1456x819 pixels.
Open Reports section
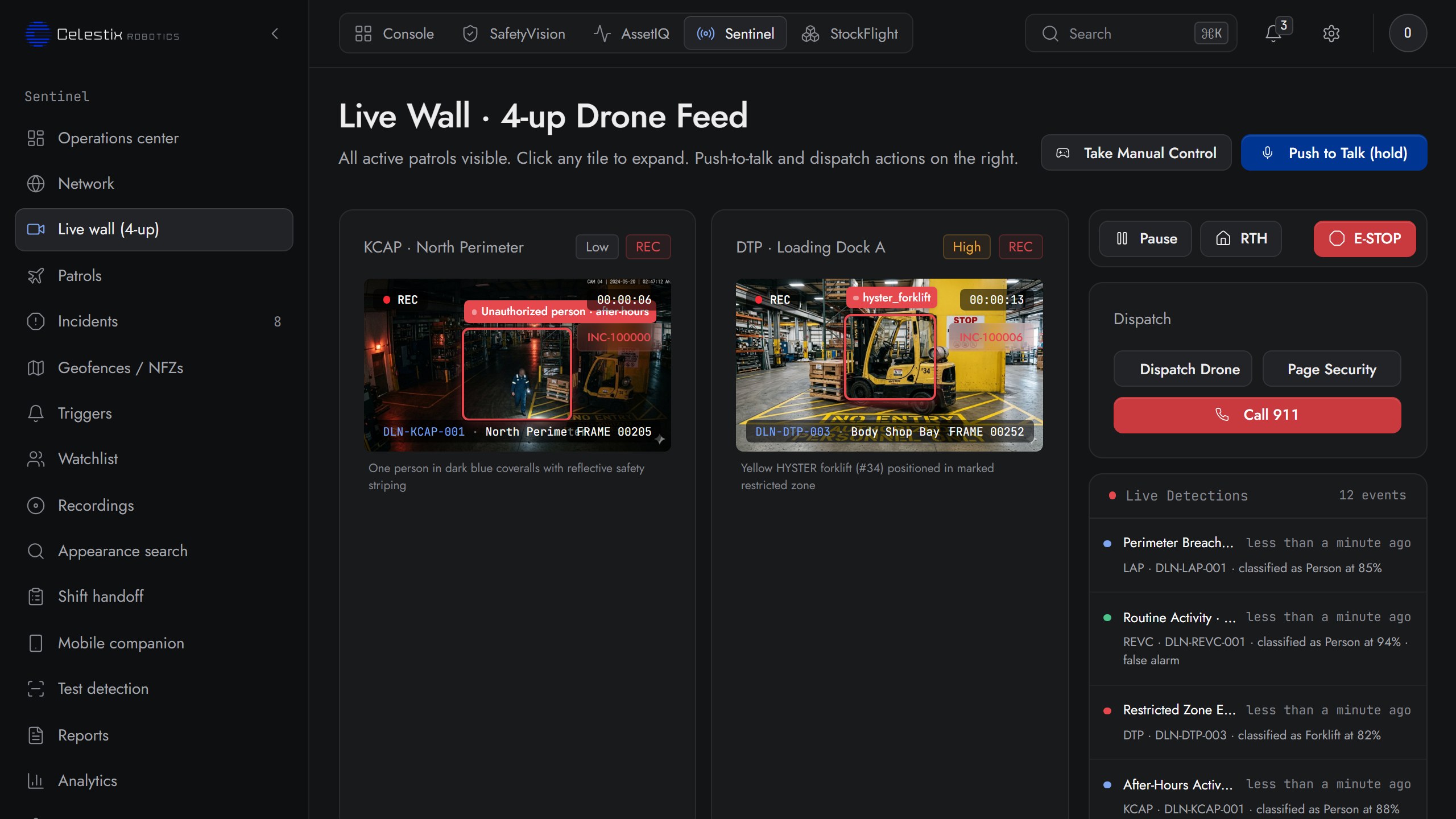pyautogui.click(x=154, y=735)
